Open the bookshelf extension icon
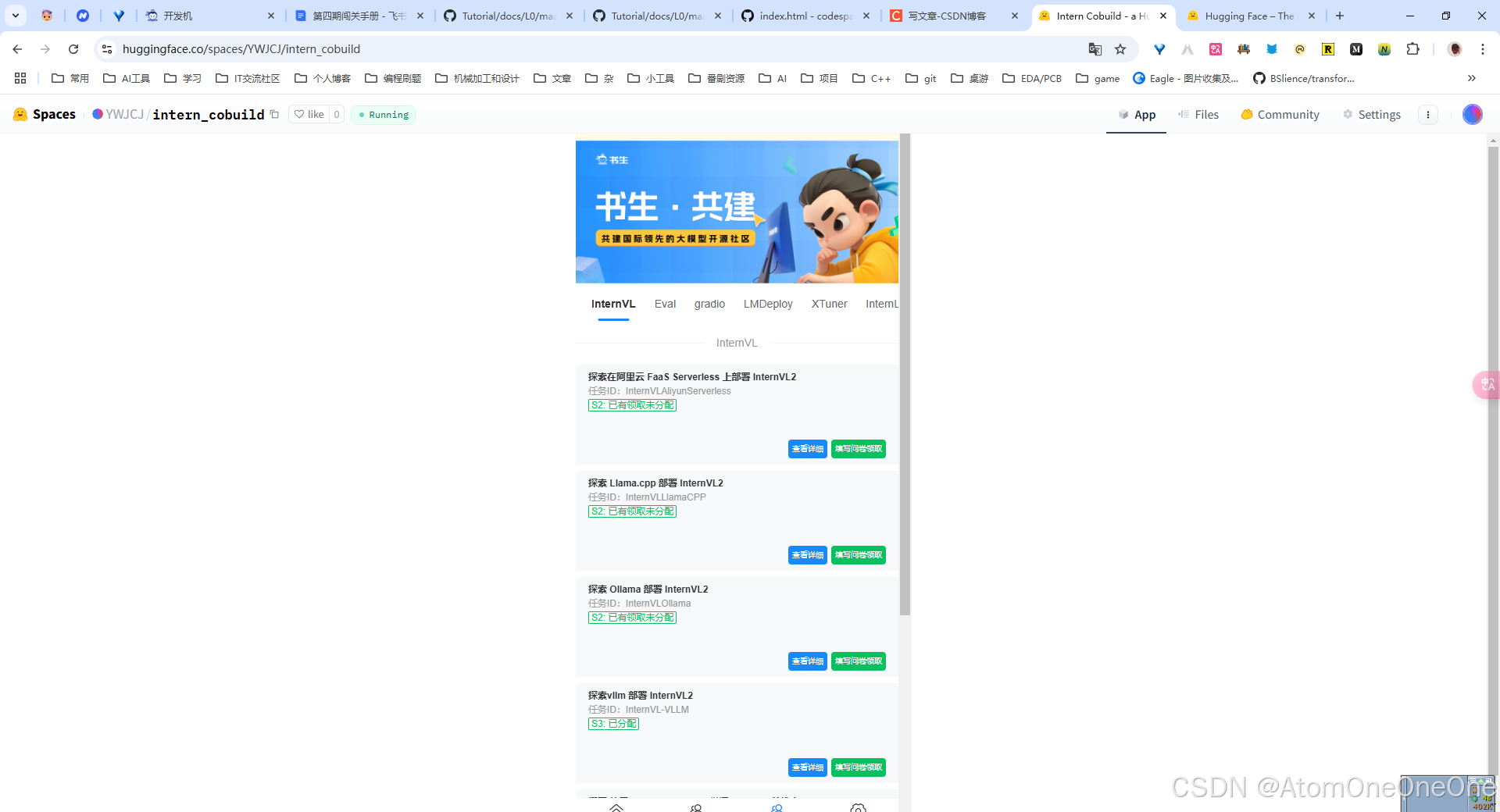This screenshot has width=1500, height=812. [x=1244, y=49]
